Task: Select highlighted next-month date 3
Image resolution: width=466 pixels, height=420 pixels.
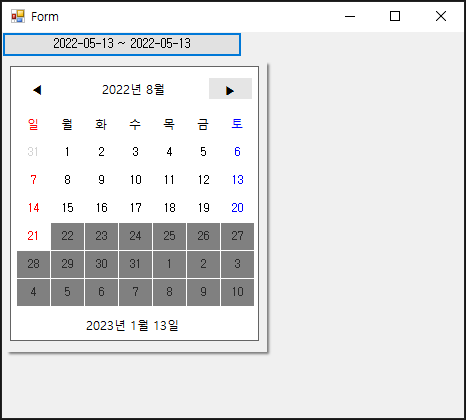Action: [237, 264]
